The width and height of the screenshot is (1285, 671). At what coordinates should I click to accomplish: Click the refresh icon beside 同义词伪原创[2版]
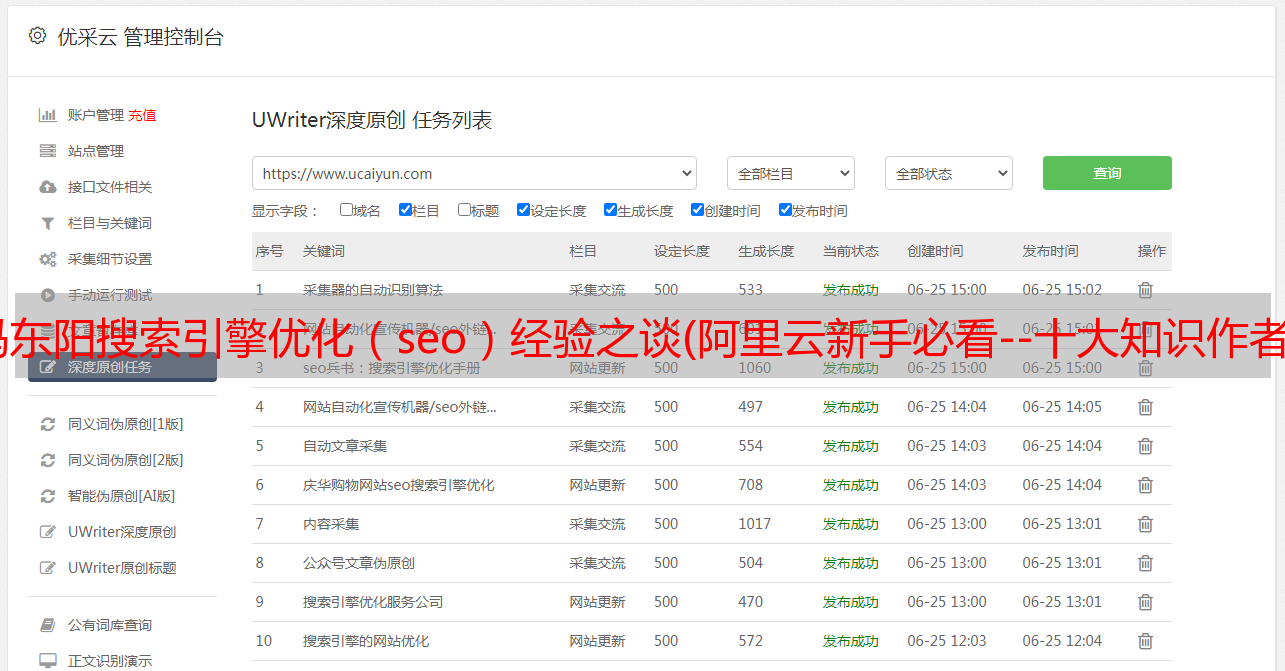(x=47, y=460)
